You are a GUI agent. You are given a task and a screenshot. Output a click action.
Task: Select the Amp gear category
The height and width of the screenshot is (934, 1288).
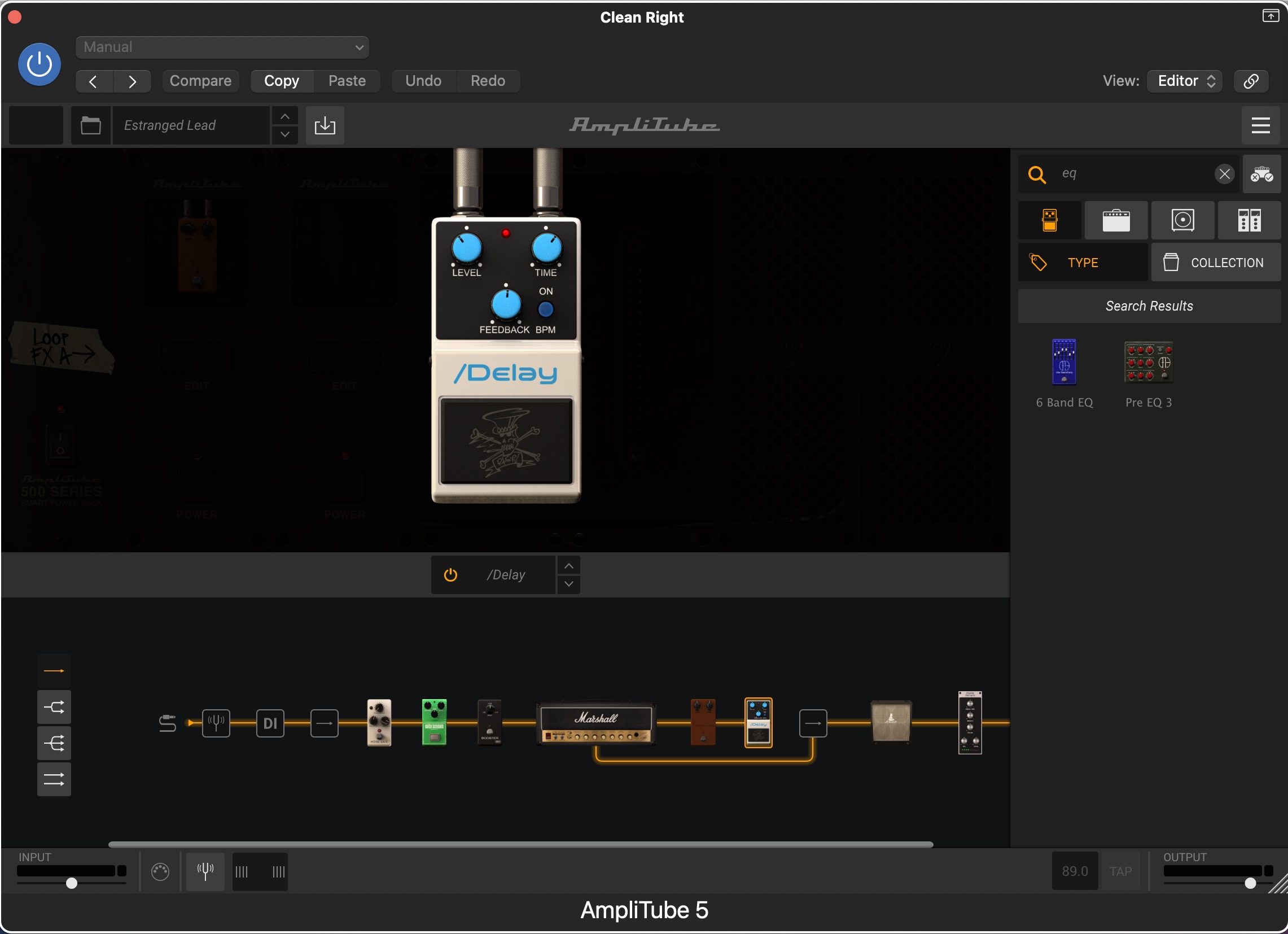tap(1116, 220)
